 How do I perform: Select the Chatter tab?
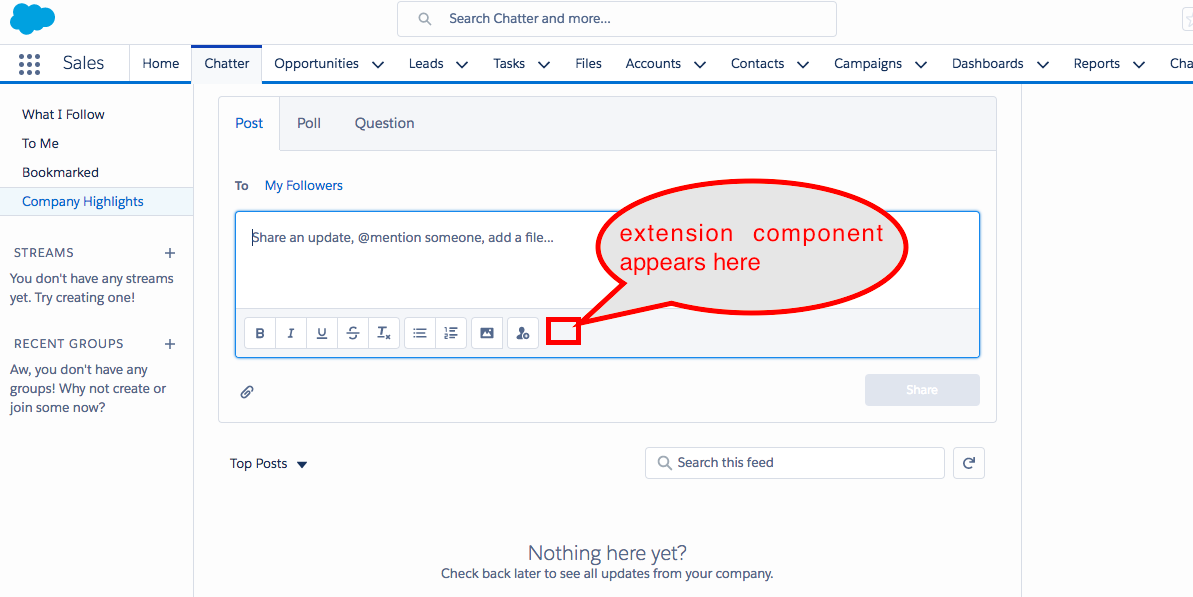(x=227, y=64)
